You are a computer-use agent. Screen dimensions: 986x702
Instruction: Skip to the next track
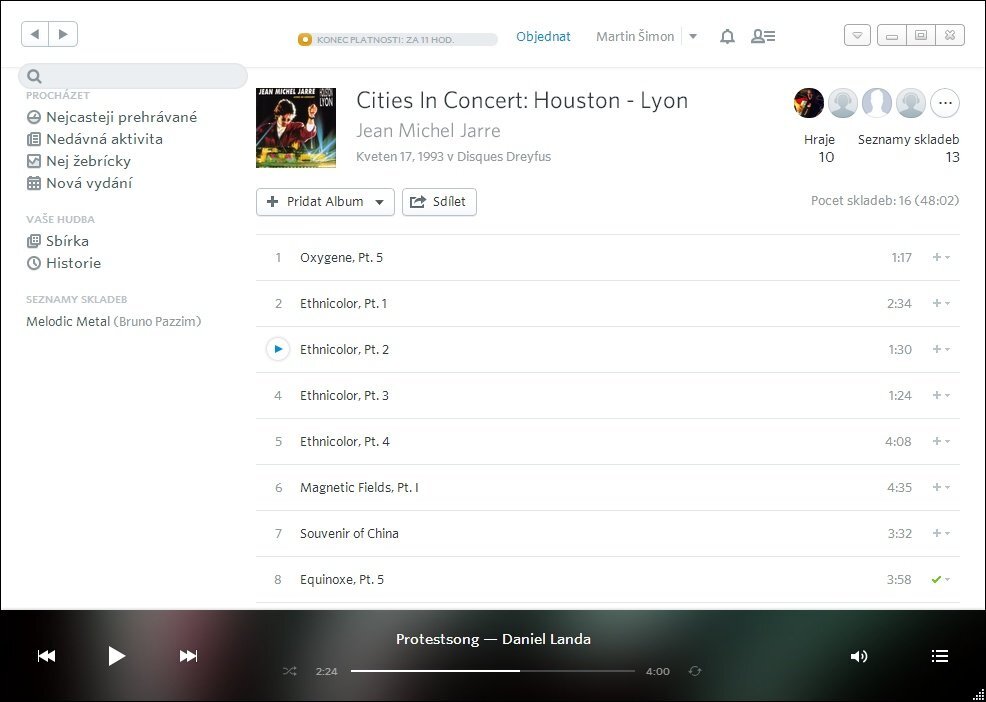coord(188,656)
